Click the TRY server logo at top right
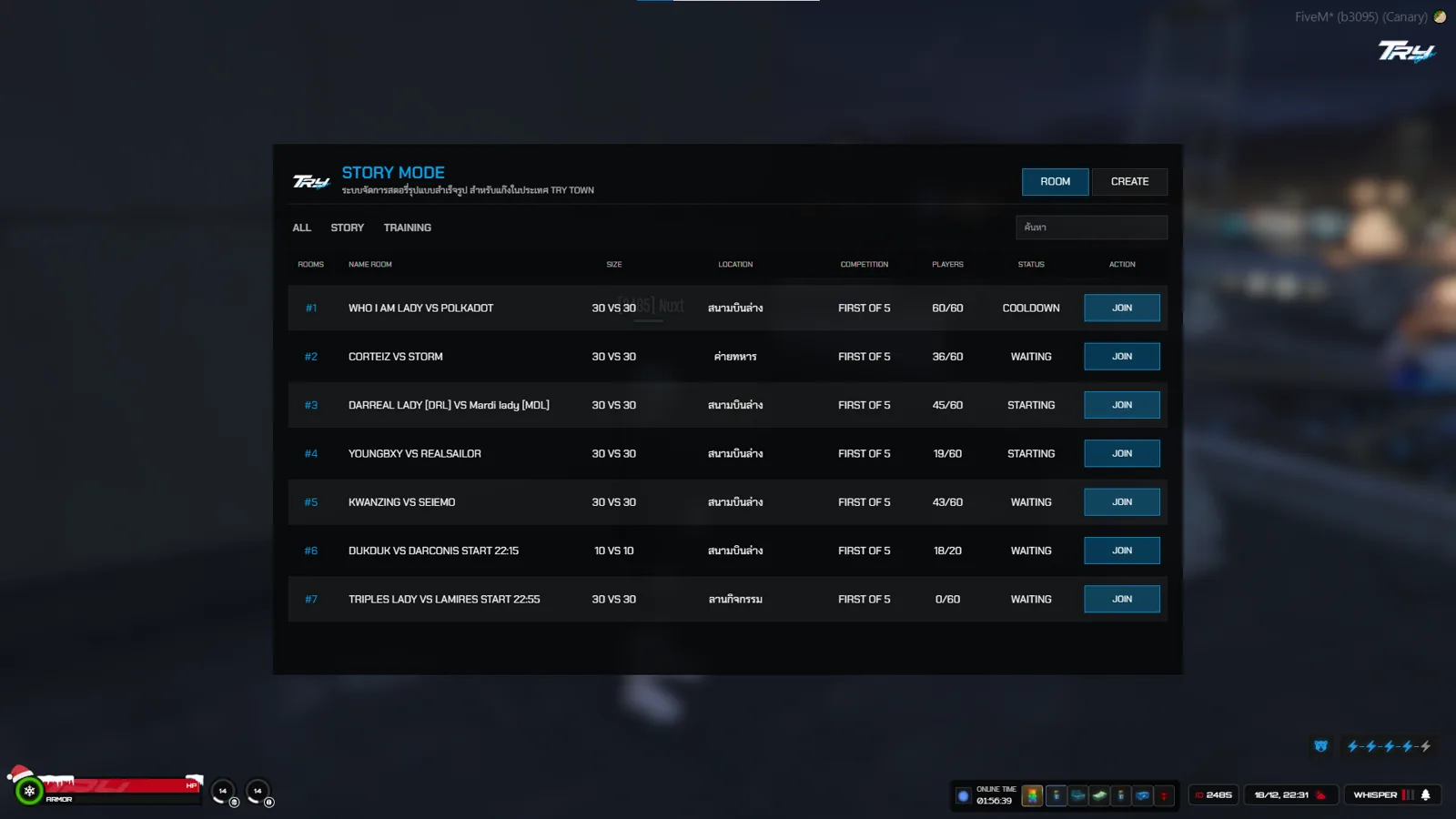Screen dimensions: 1456x819 pos(1406,51)
